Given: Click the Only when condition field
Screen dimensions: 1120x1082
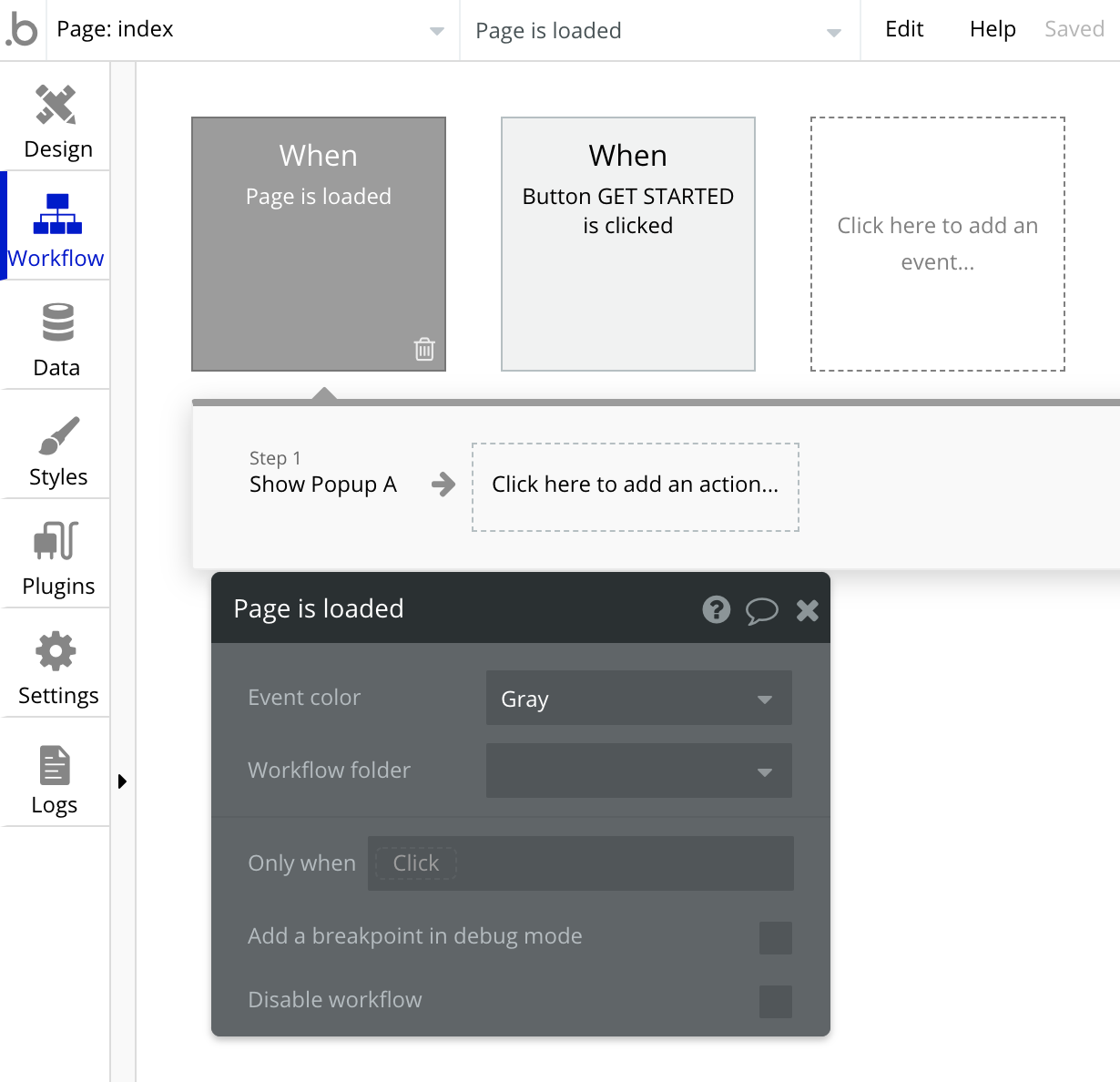Looking at the screenshot, I should click(415, 863).
